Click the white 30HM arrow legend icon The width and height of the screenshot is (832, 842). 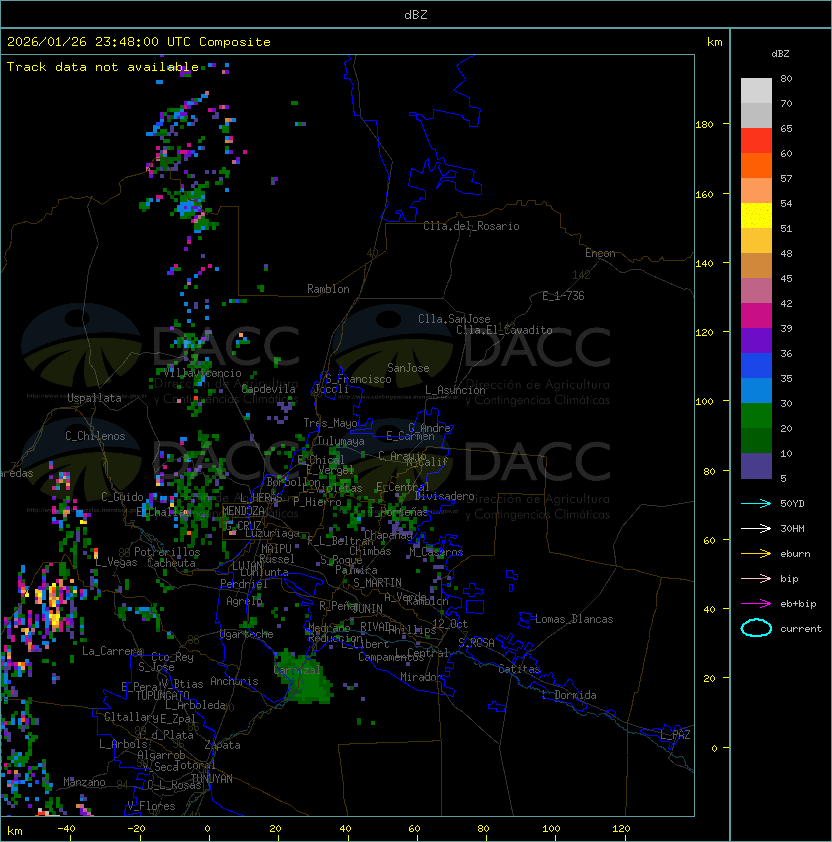click(x=756, y=528)
